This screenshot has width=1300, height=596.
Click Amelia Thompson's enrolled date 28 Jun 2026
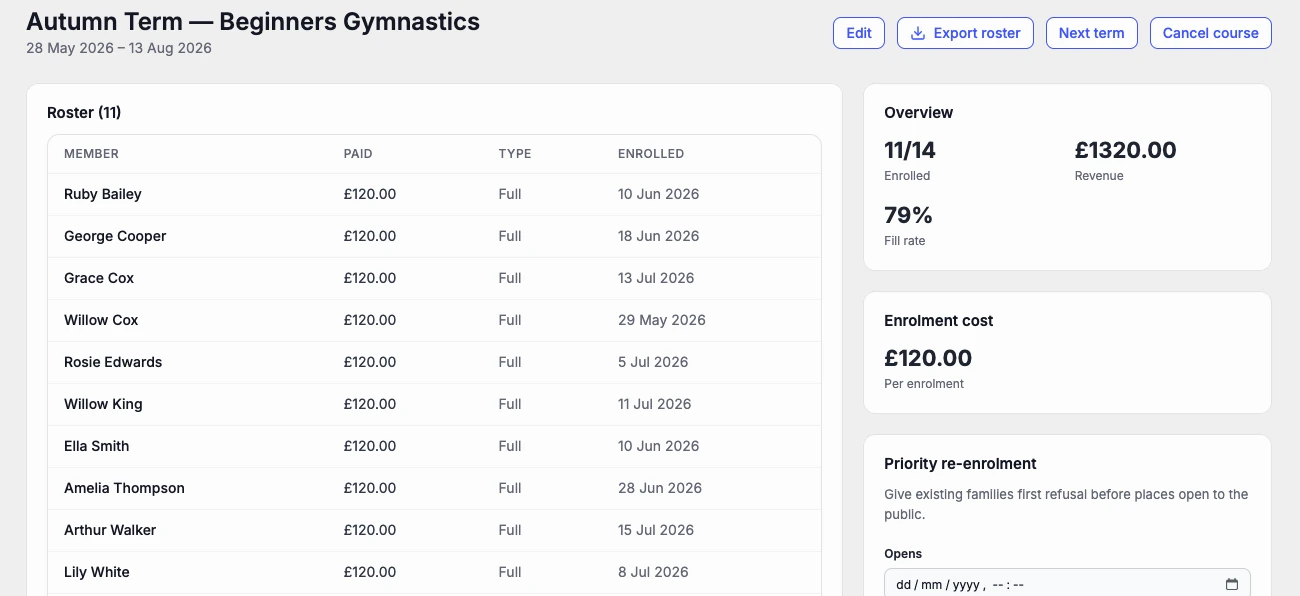tap(660, 488)
